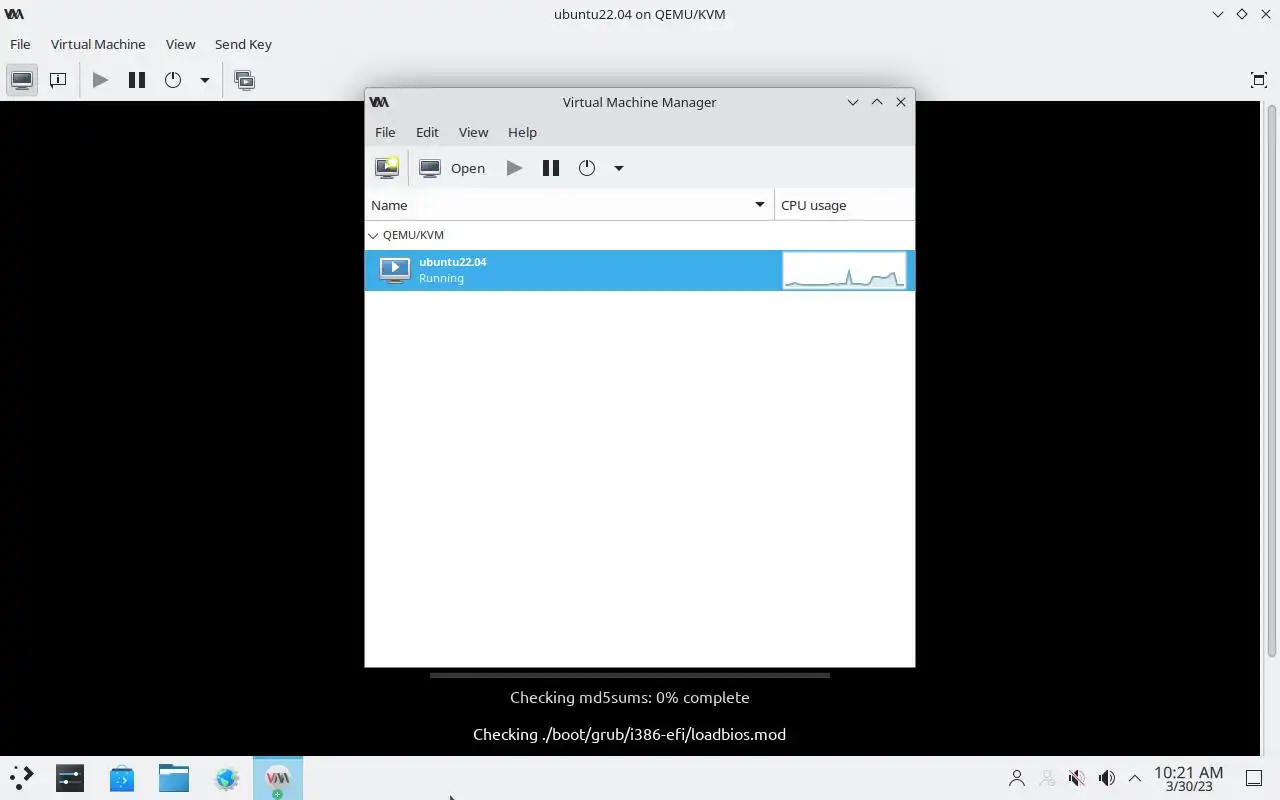1280x800 pixels.
Task: Open the Virtual Machine menu
Action: [x=98, y=44]
